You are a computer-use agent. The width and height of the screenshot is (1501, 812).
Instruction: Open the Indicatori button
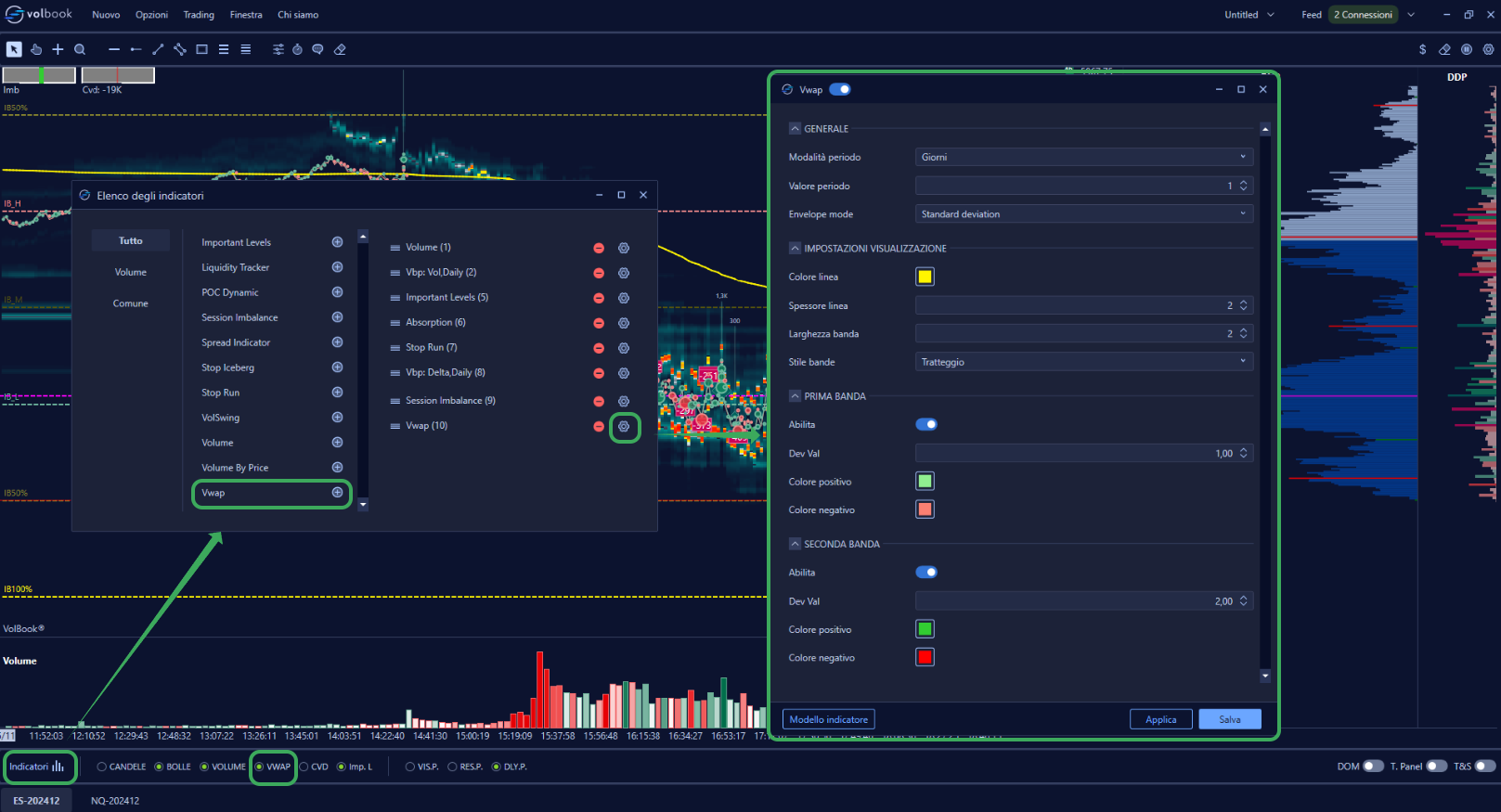click(37, 767)
